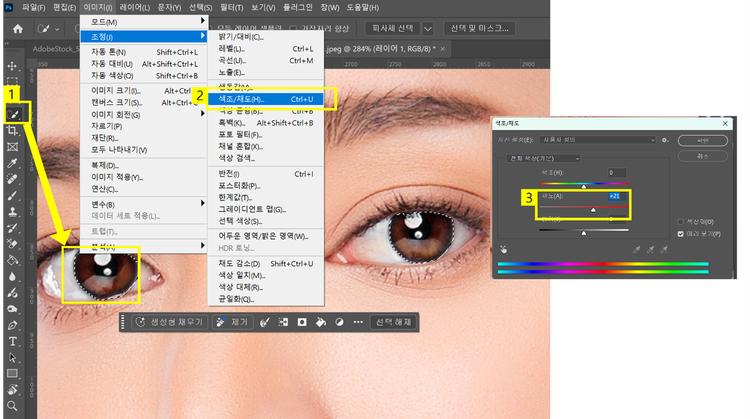Click the preset gear icon in Hue/Saturation dialog
The width and height of the screenshot is (750, 419).
tap(665, 140)
